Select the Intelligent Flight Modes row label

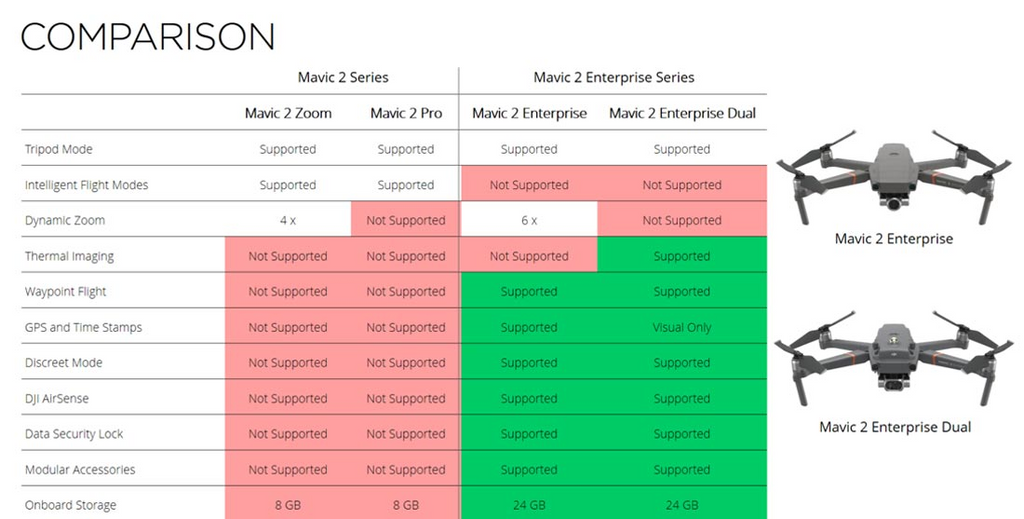click(86, 185)
